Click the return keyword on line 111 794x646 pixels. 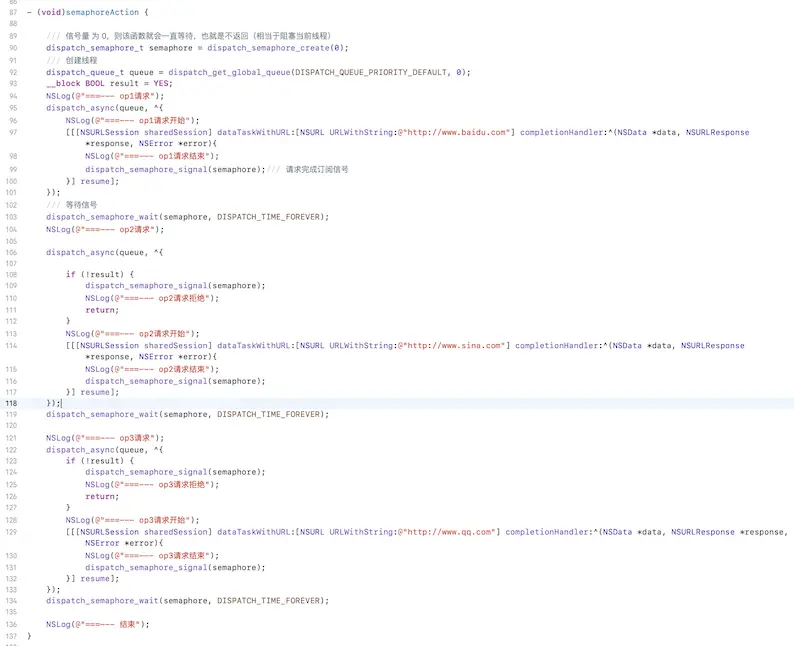(x=100, y=310)
